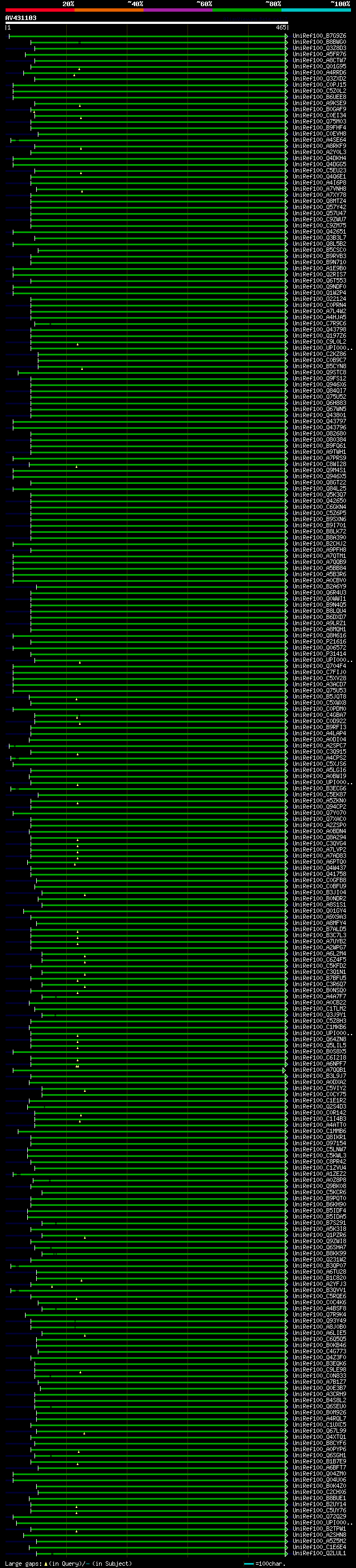Select hit UniRef100_B6UEE8
This screenshot has width=356, height=1568.
coord(319,97)
